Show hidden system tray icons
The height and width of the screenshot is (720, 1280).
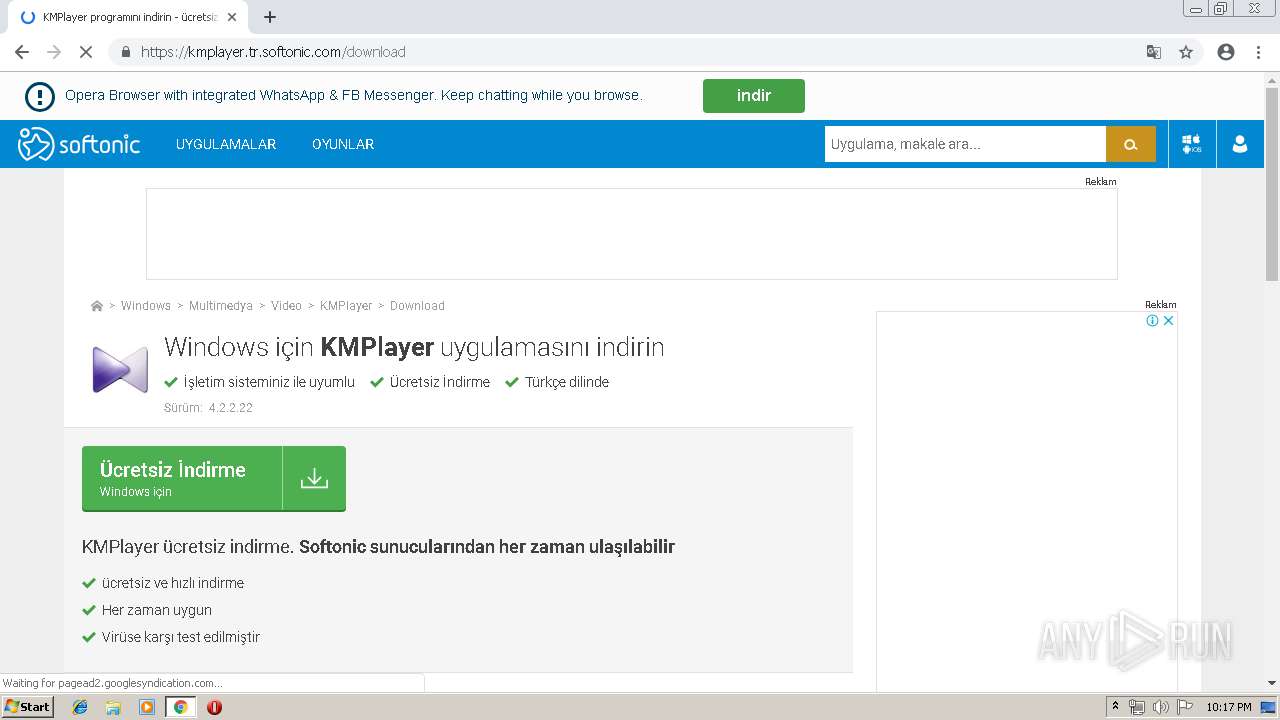[1115, 707]
